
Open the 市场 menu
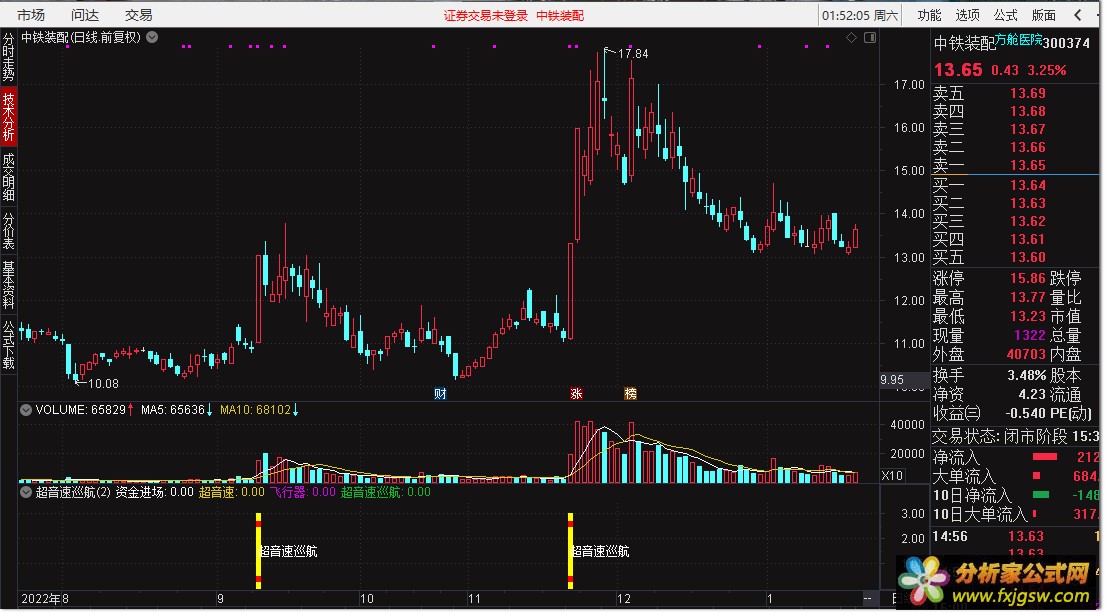click(30, 15)
